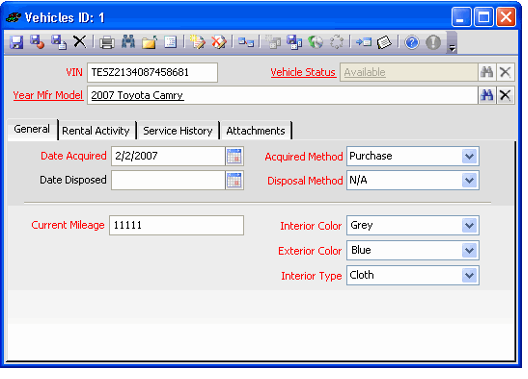Click the blue arrow into window icon
This screenshot has height=379, width=528.
pyautogui.click(x=363, y=42)
